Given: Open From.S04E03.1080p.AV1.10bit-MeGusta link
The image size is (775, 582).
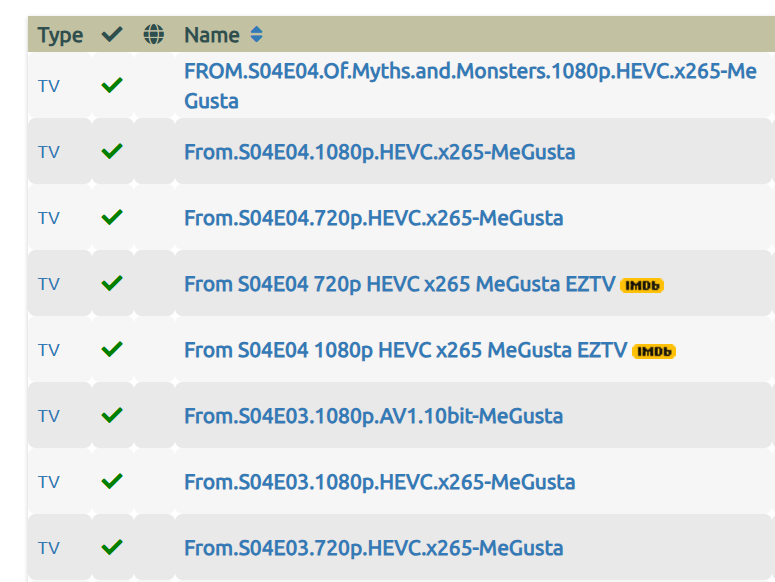Looking at the screenshot, I should [374, 416].
